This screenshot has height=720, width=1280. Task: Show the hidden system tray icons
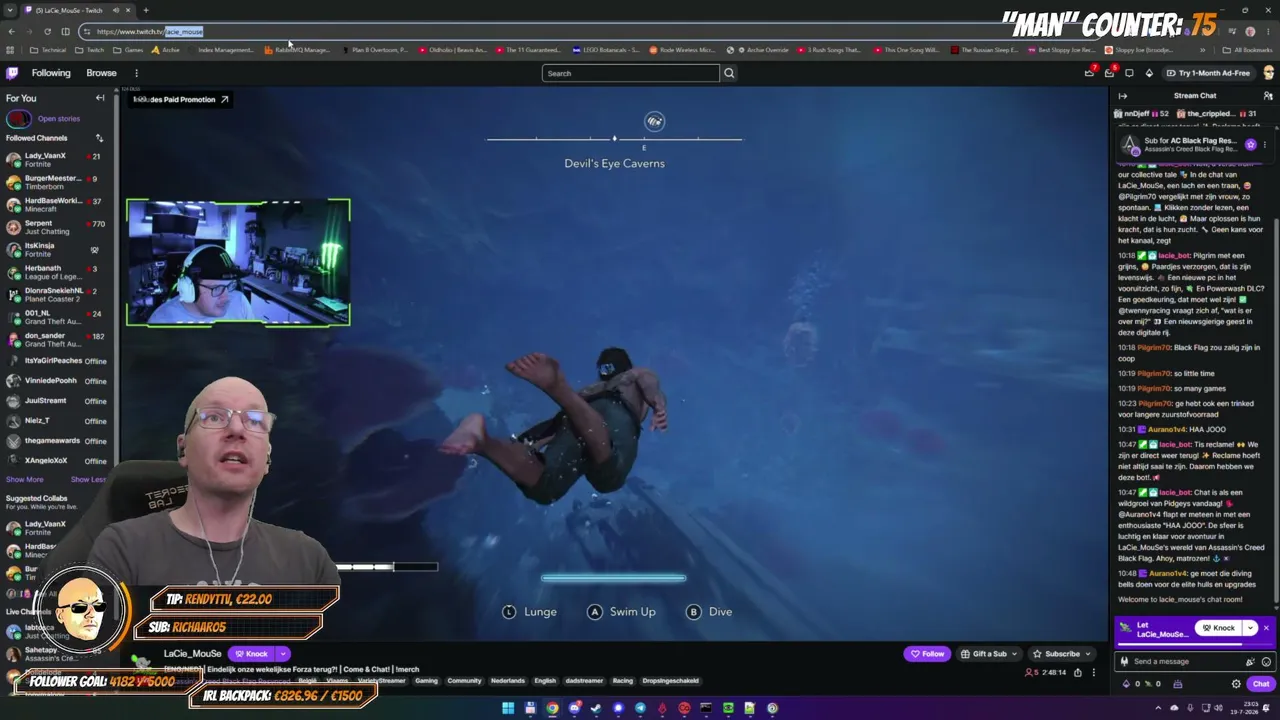pos(1160,708)
